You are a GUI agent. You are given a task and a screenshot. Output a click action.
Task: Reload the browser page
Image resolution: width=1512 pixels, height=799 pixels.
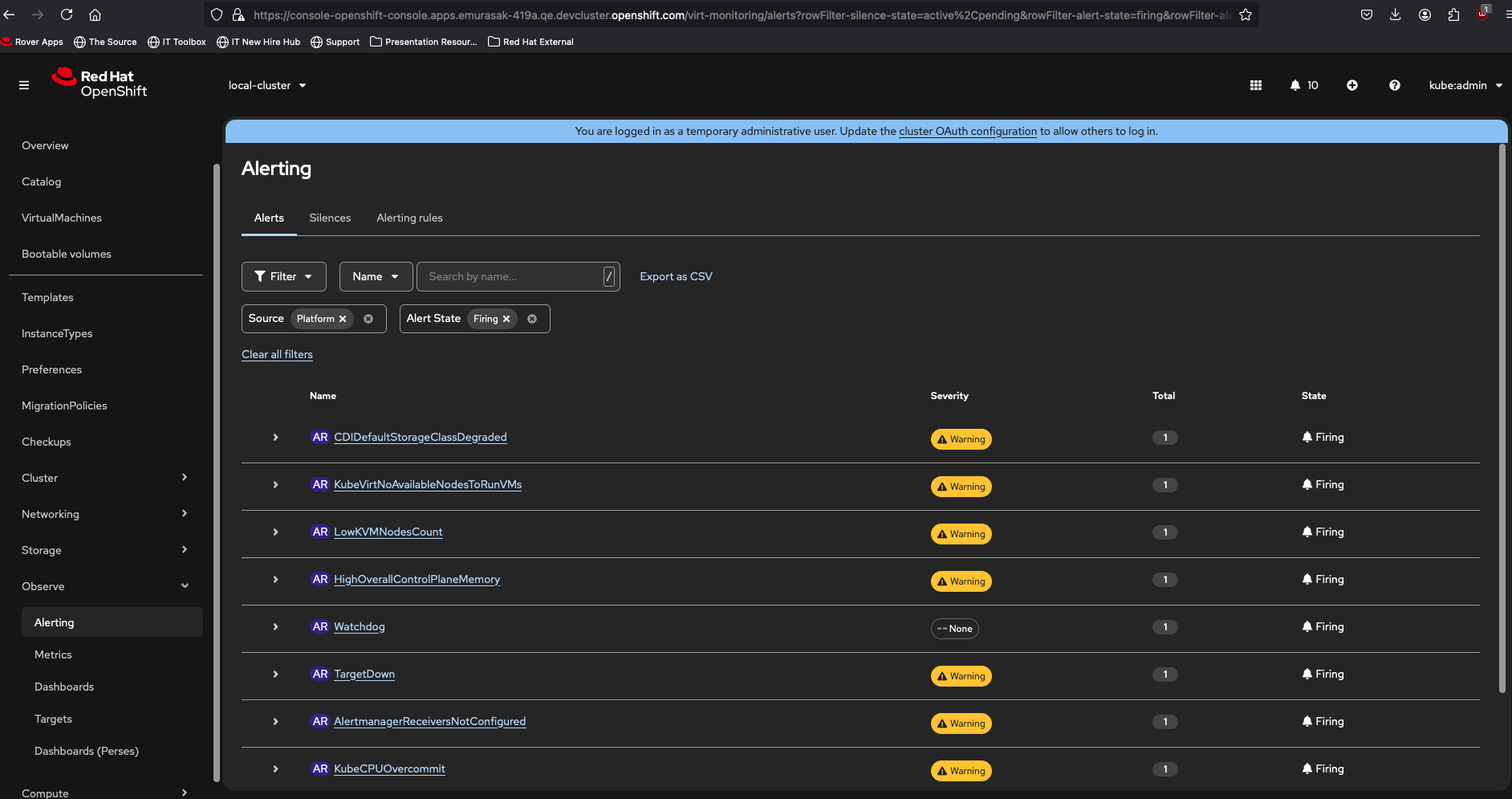tap(67, 14)
